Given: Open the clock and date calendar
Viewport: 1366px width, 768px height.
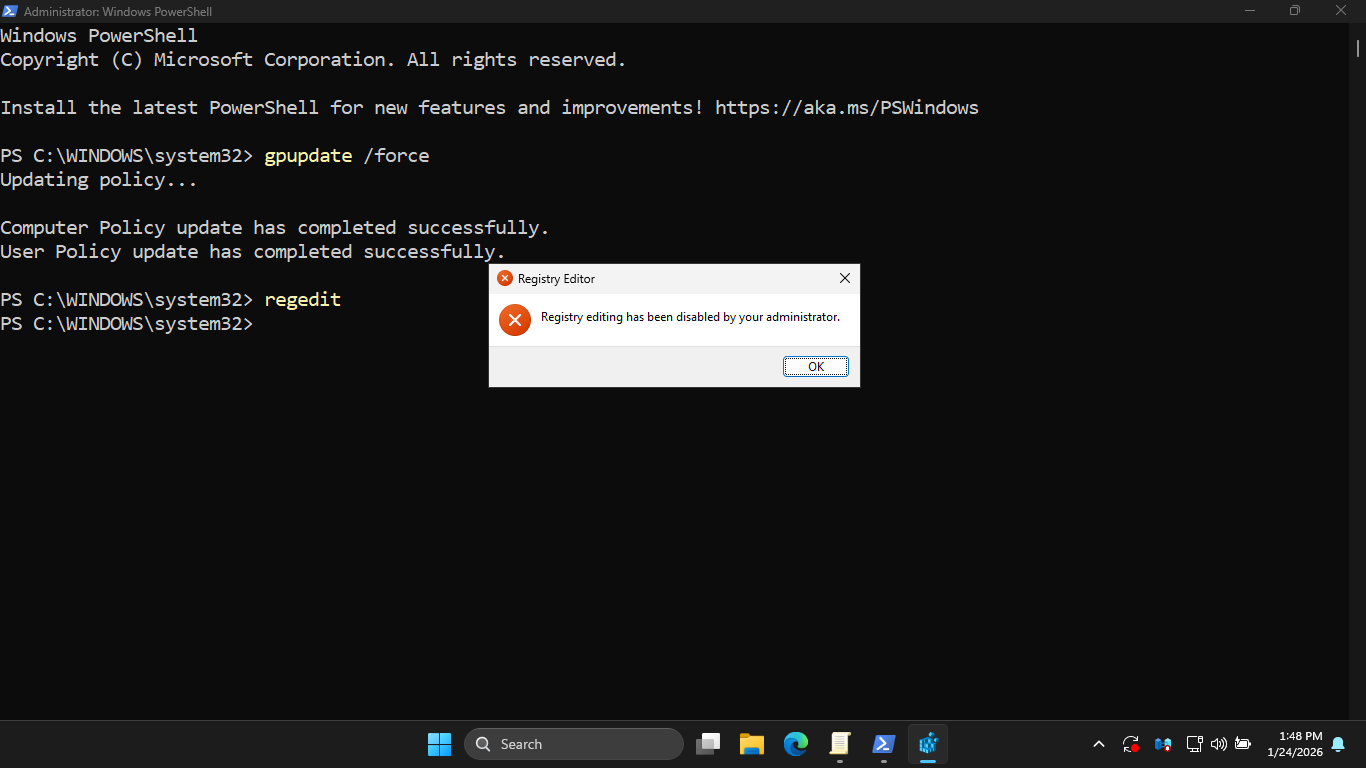Looking at the screenshot, I should [1294, 744].
